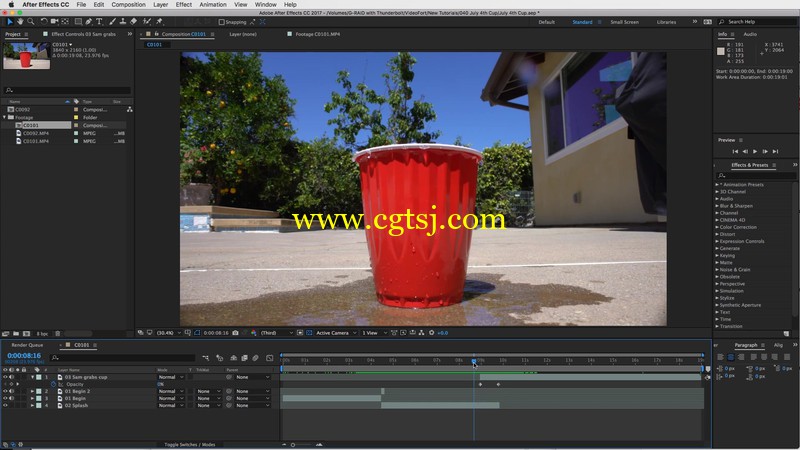Hide video of 02 Splash layer

(x=5, y=406)
